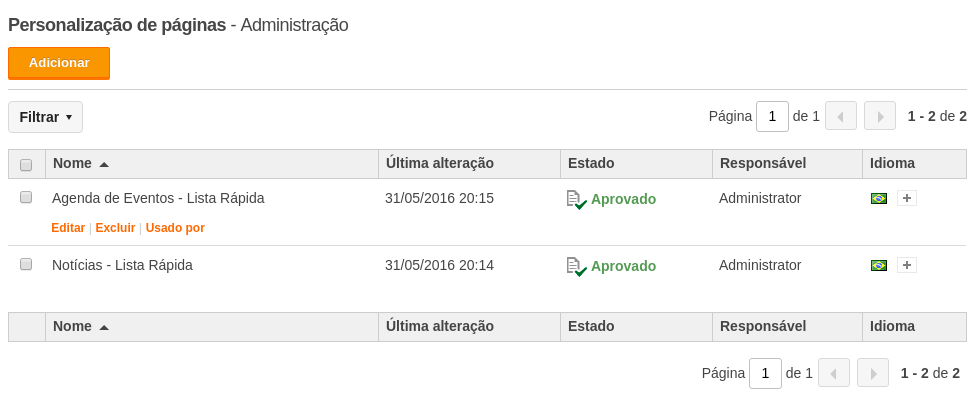Sort by Estado column header
Screen dimensions: 975x410
591,164
